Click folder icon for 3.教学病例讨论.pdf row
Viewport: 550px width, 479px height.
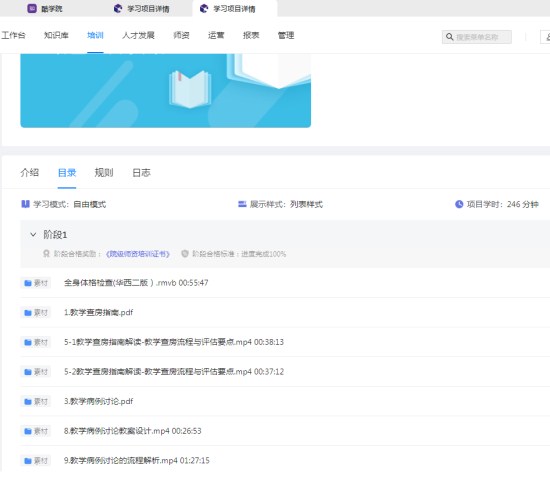click(x=28, y=402)
